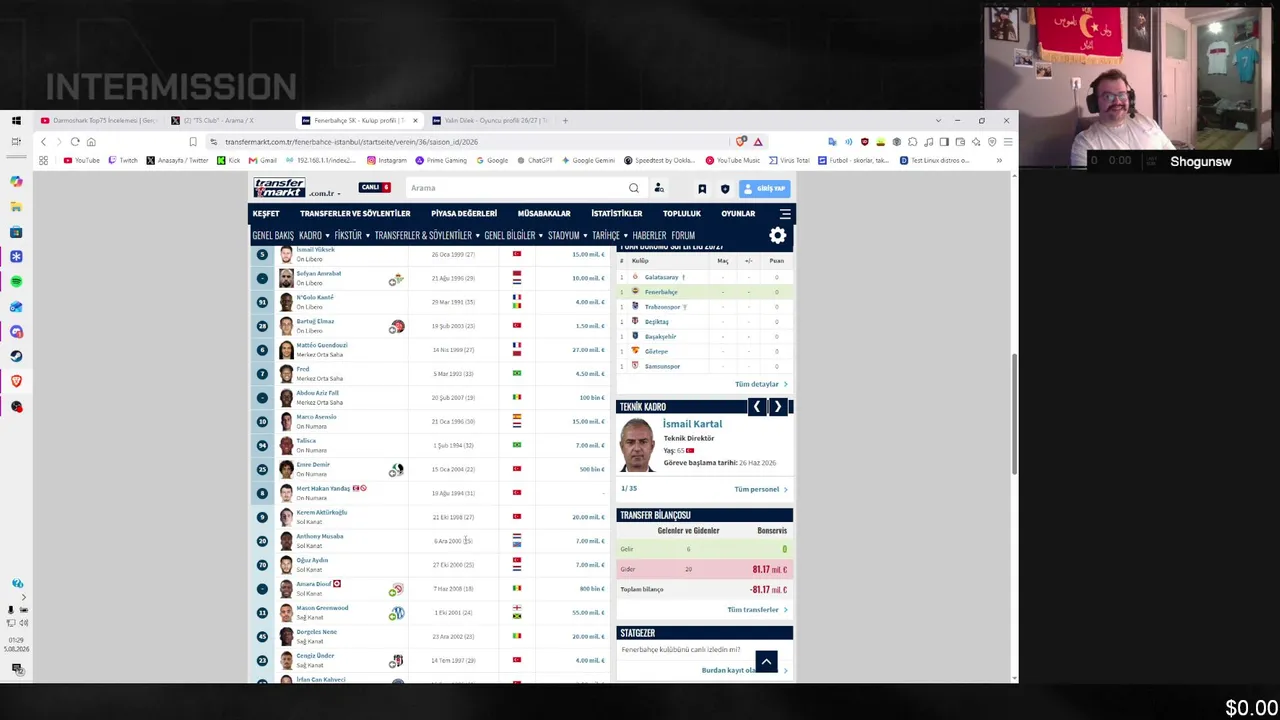Open Spotify from the taskbar
1280x720 pixels.
tap(16, 282)
